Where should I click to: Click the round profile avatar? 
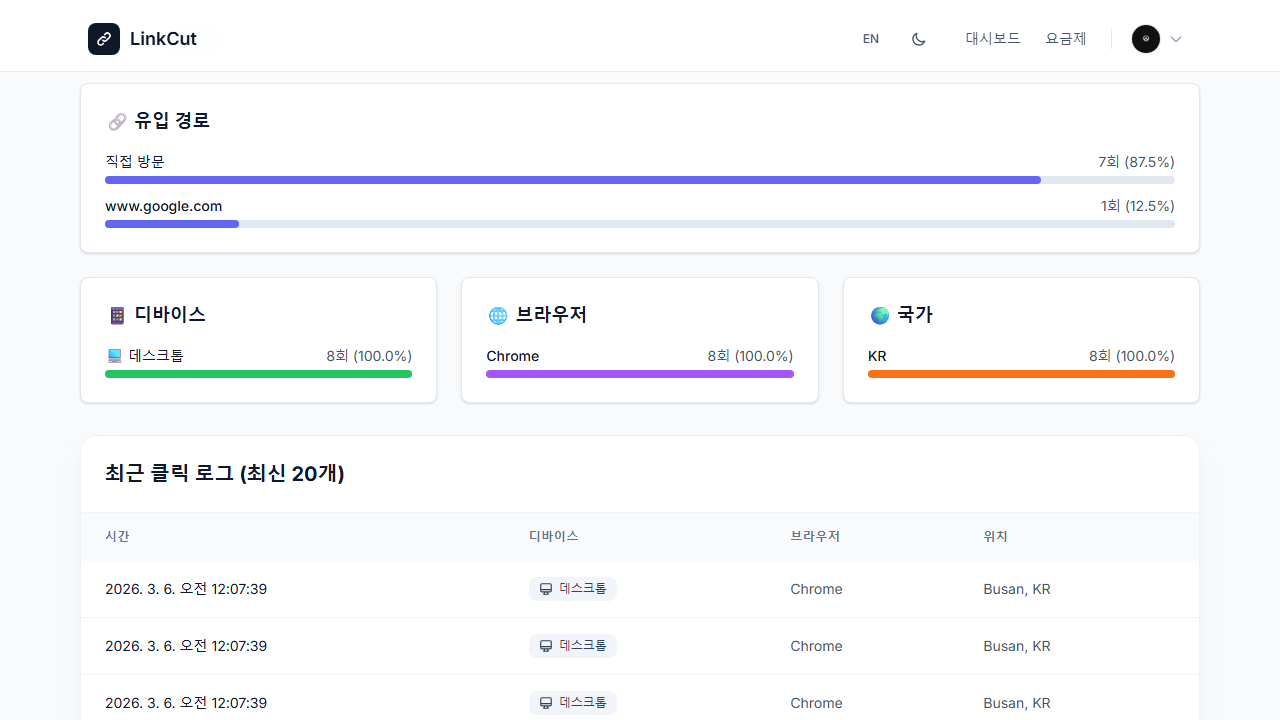[x=1146, y=39]
